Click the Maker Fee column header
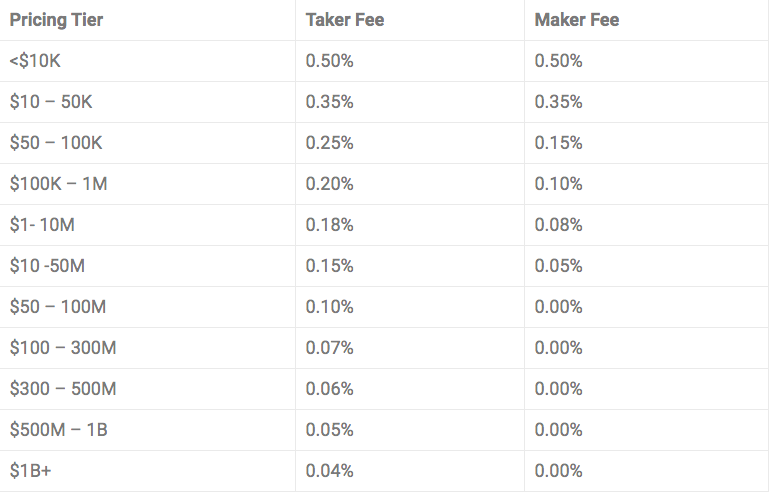Screen dimensions: 769x493 click(x=577, y=20)
